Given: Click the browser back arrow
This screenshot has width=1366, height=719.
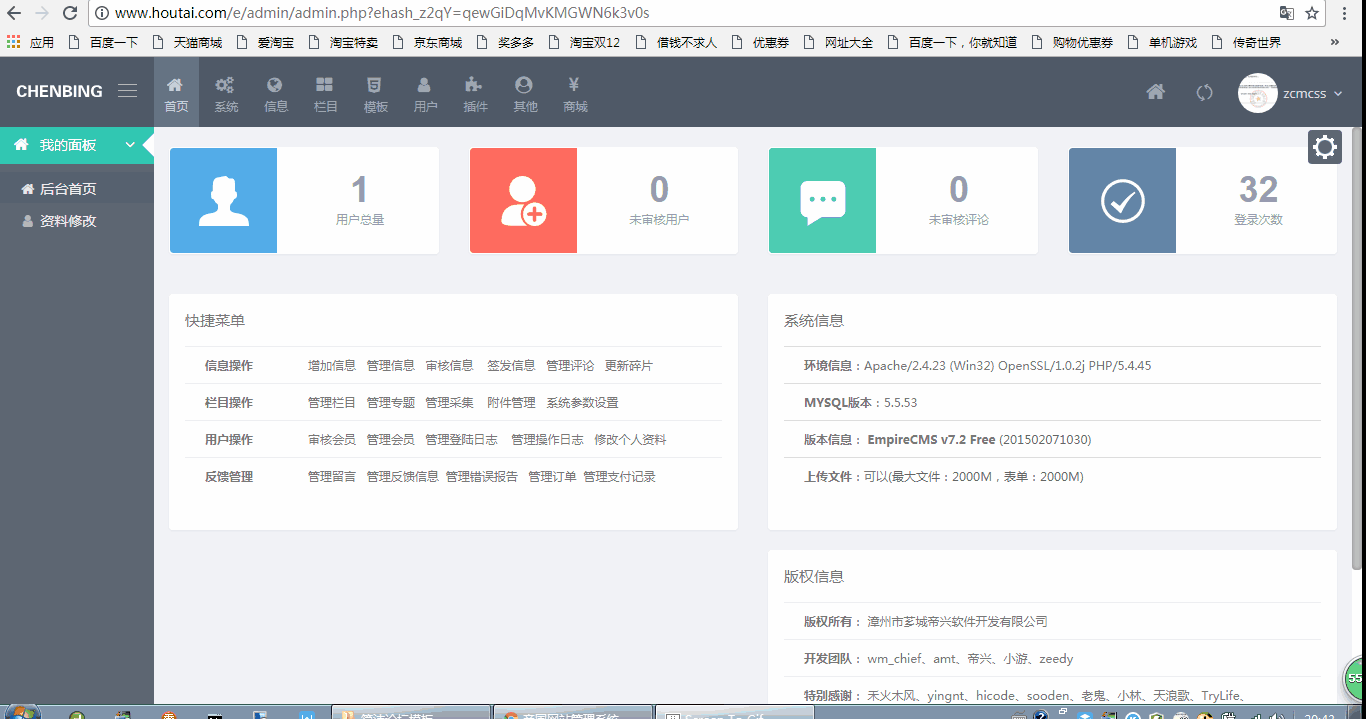Looking at the screenshot, I should tap(14, 13).
